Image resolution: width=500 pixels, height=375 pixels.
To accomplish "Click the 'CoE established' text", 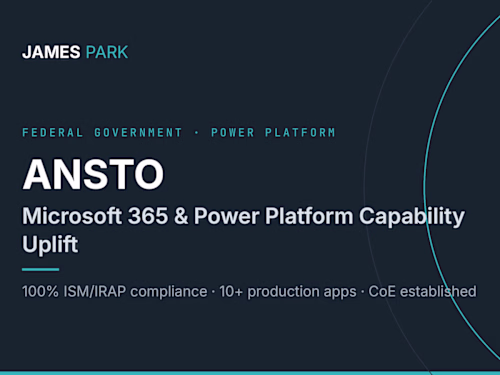I will pyautogui.click(x=422, y=292).
